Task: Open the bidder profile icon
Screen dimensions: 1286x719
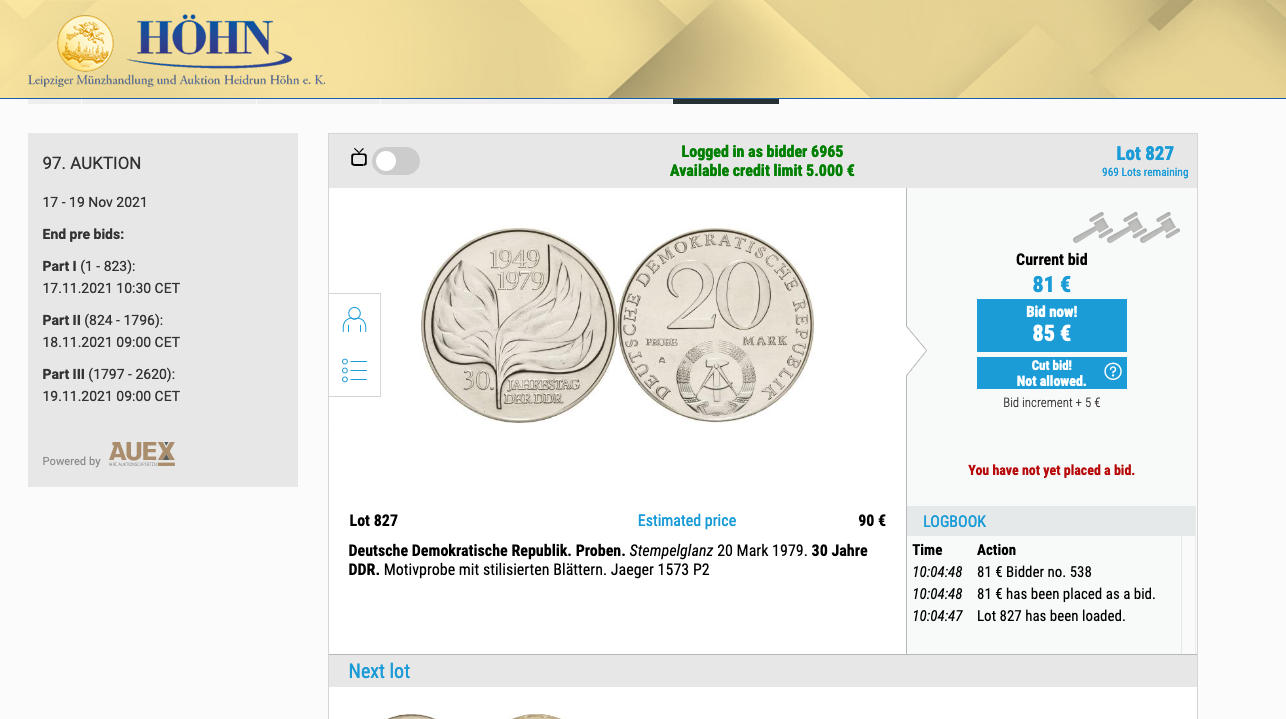Action: pos(354,320)
